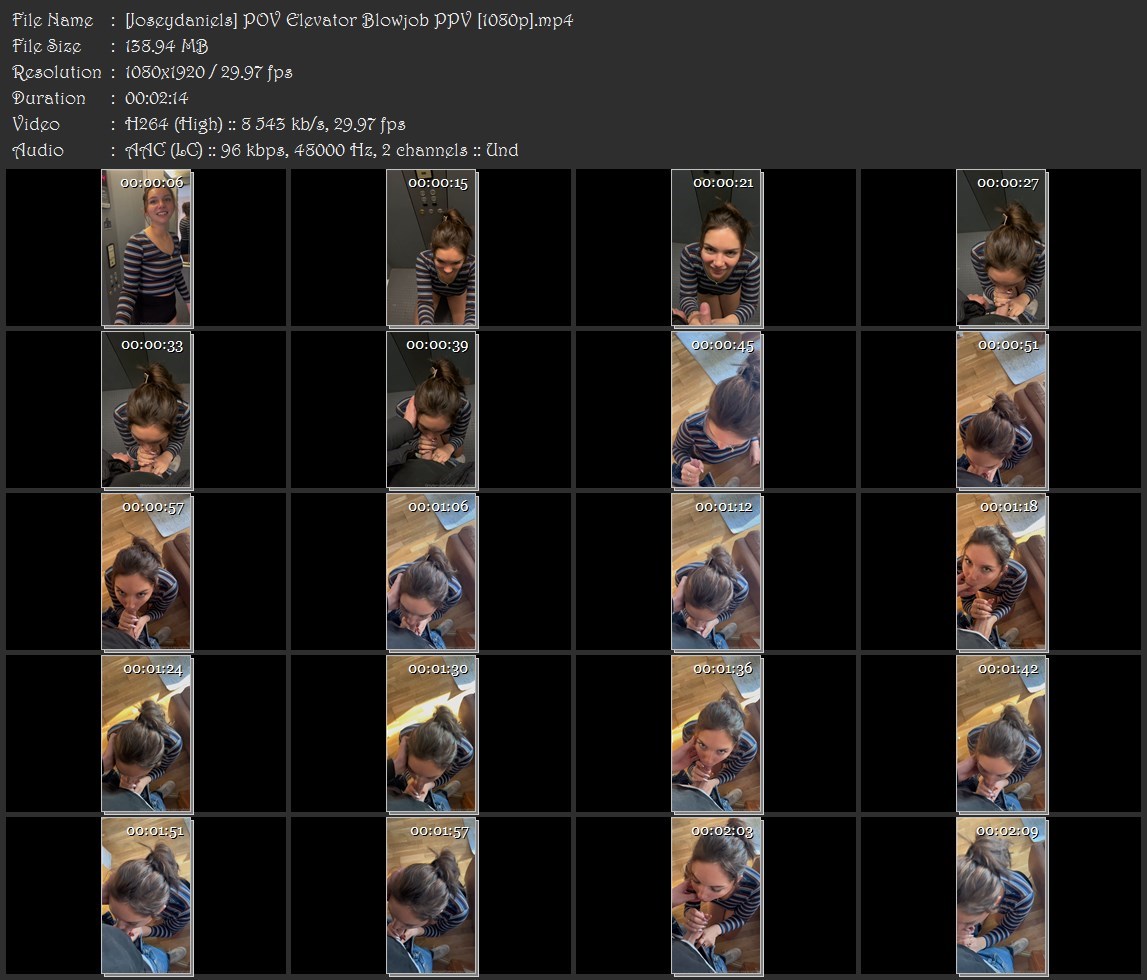Select the thumbnail at 00:01:24
1147x980 pixels.
(146, 734)
